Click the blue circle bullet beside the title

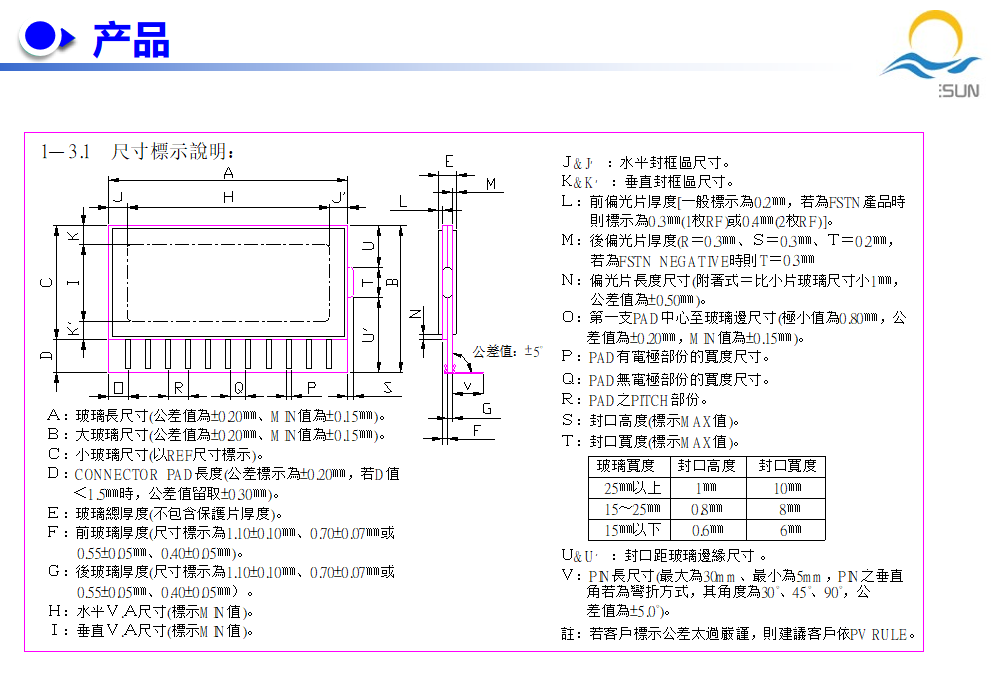tap(40, 39)
